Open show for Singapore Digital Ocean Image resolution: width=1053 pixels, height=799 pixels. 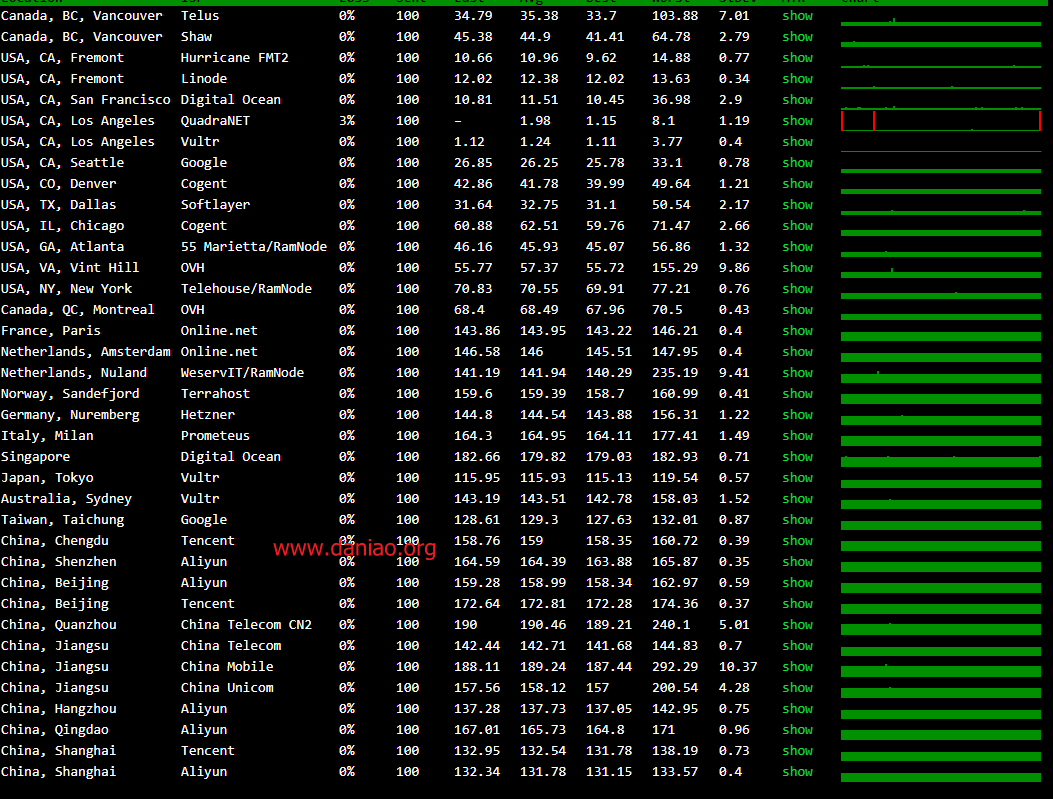tap(797, 457)
